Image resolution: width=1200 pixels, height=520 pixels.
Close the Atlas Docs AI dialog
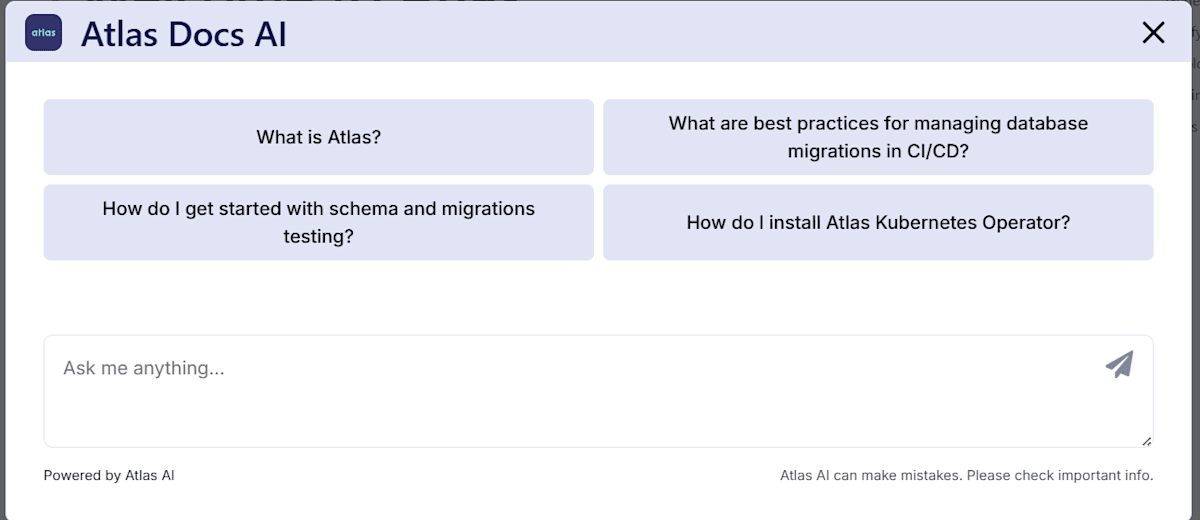click(1153, 33)
